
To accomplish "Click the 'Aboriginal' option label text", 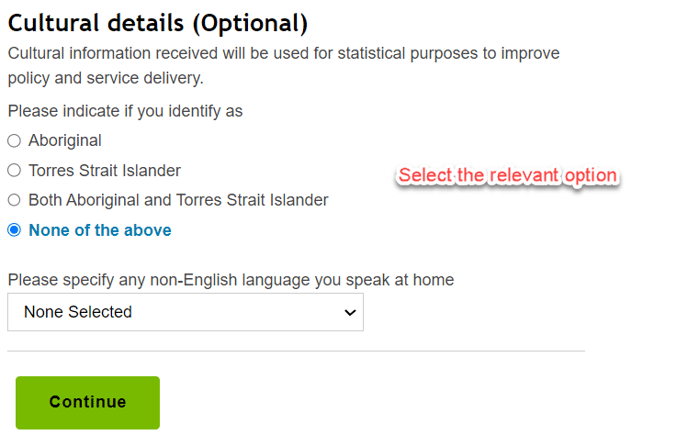I will (x=65, y=141).
